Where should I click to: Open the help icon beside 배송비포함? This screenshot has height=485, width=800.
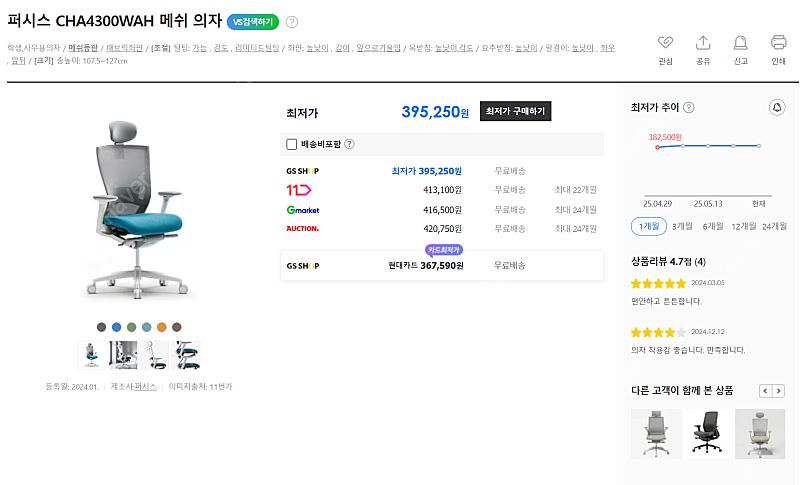point(349,144)
